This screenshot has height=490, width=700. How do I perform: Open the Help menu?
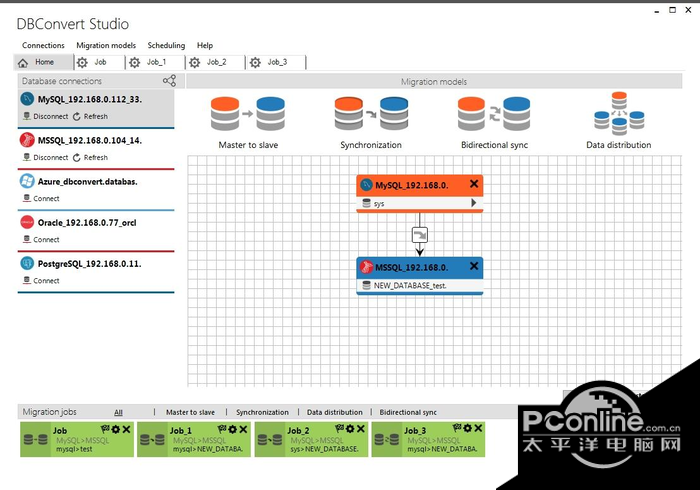(x=205, y=46)
